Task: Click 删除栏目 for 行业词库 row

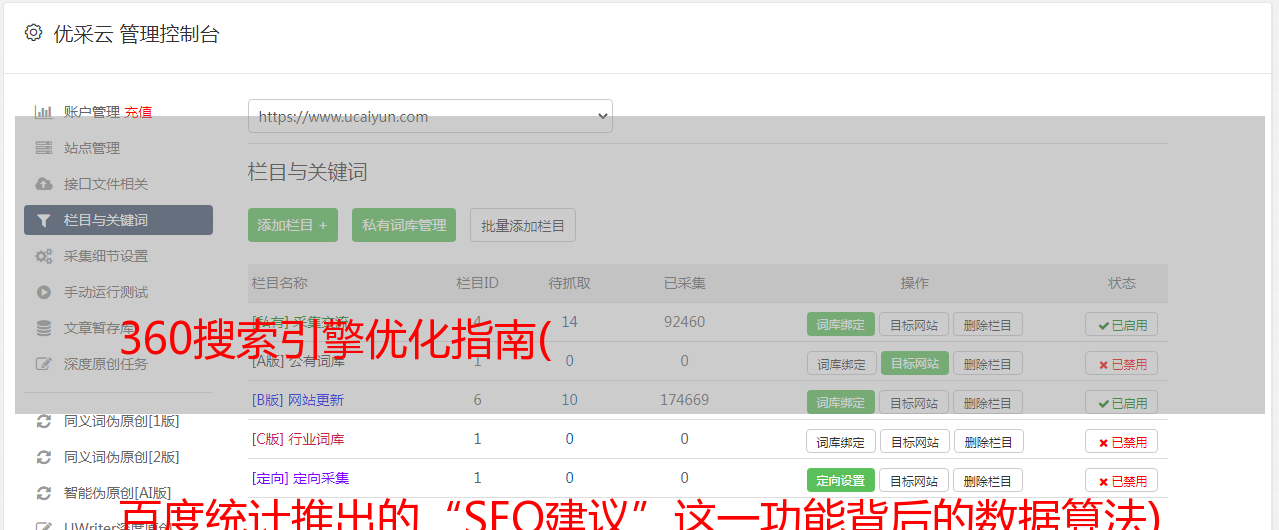Action: click(988, 441)
